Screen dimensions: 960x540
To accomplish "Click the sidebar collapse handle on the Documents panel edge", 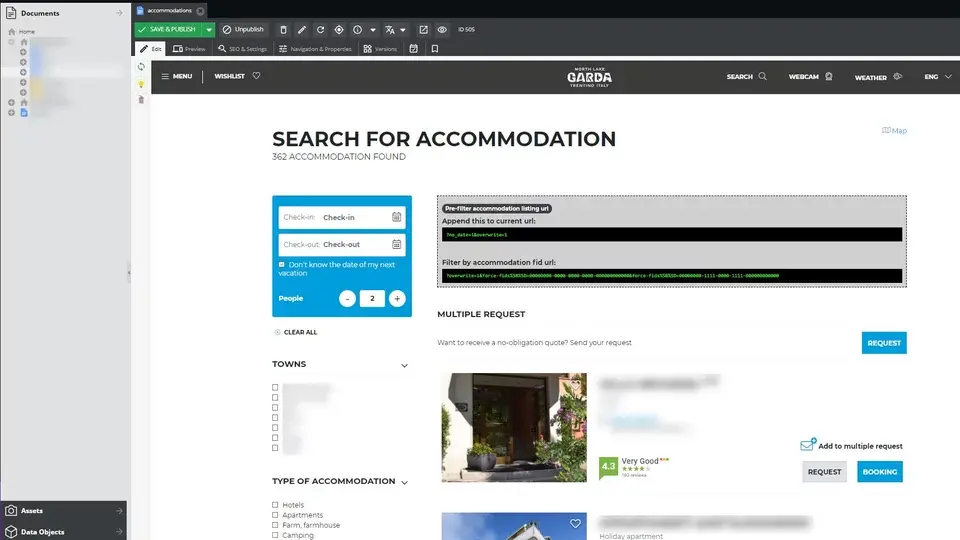I will 129,272.
